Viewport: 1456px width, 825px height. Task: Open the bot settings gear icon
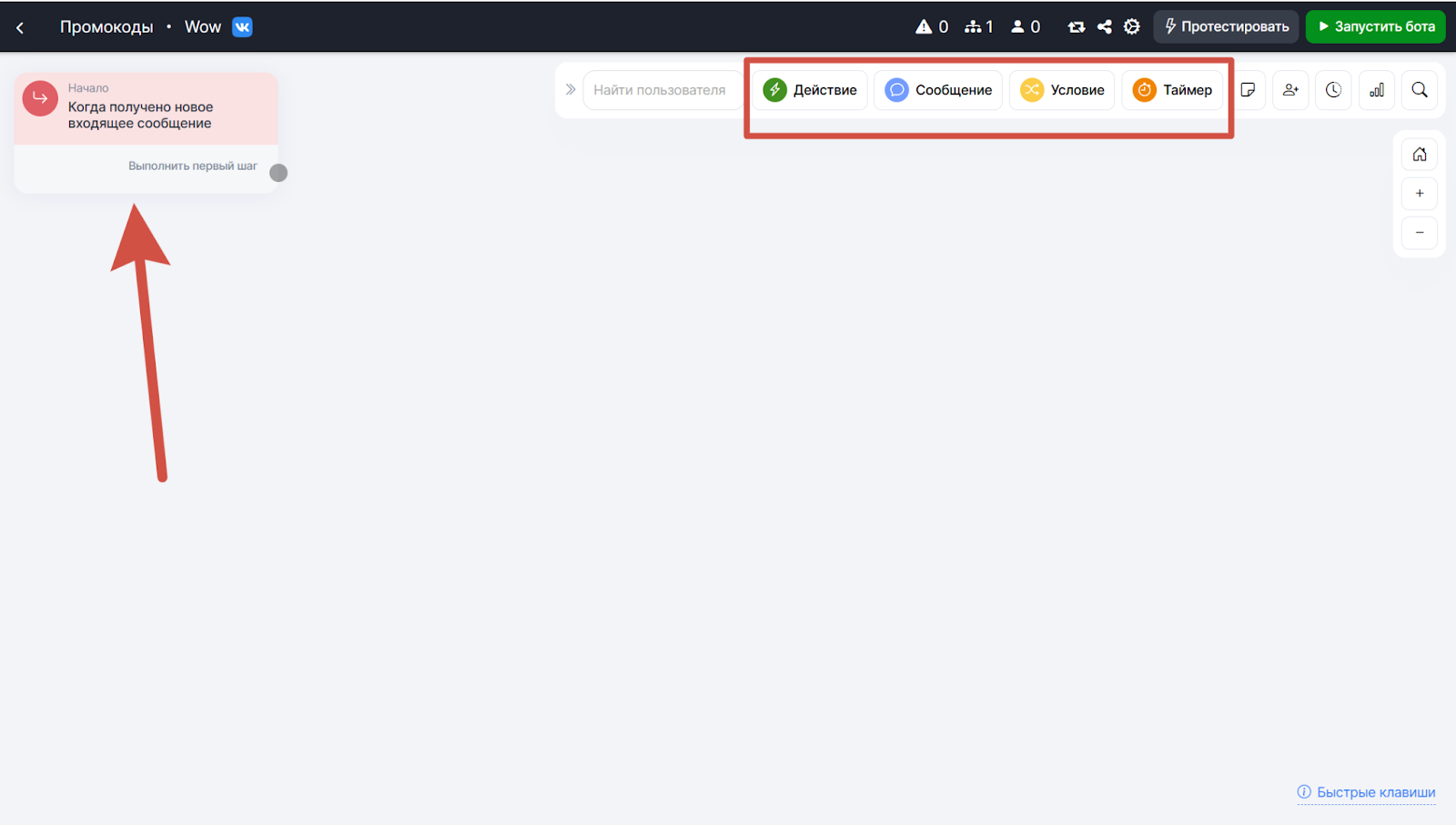point(1131,26)
